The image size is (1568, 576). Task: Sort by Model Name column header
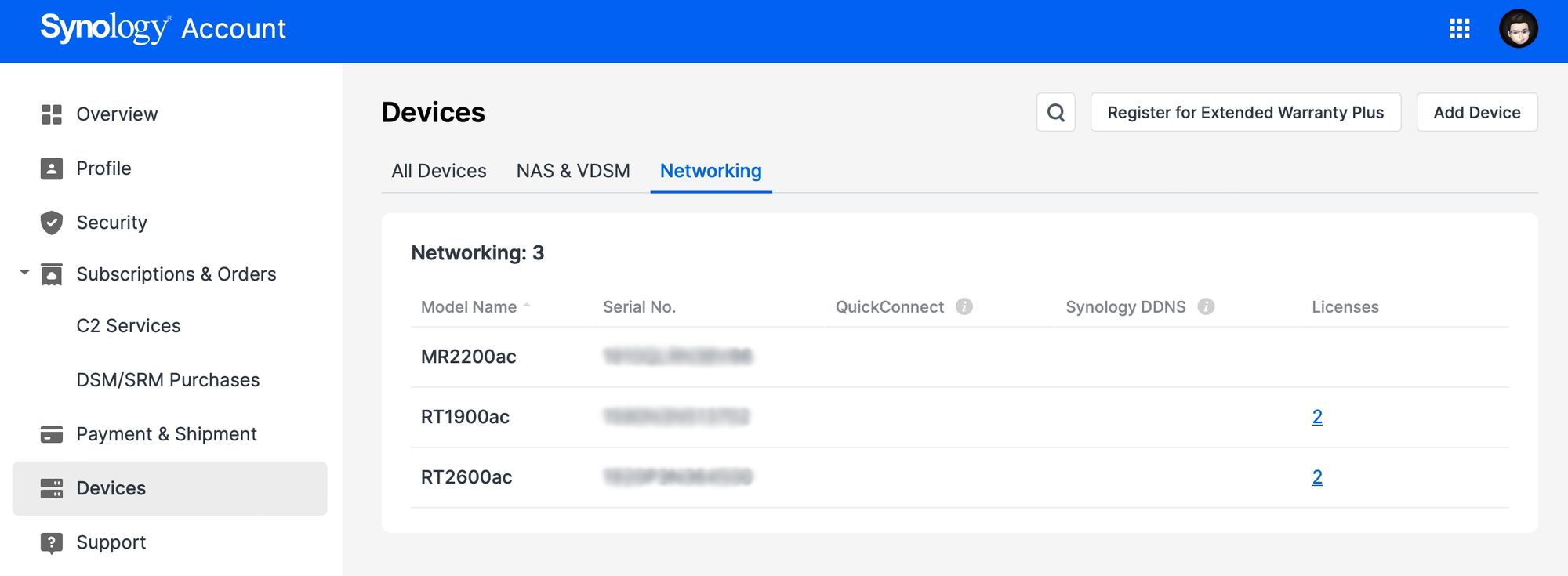tap(469, 307)
